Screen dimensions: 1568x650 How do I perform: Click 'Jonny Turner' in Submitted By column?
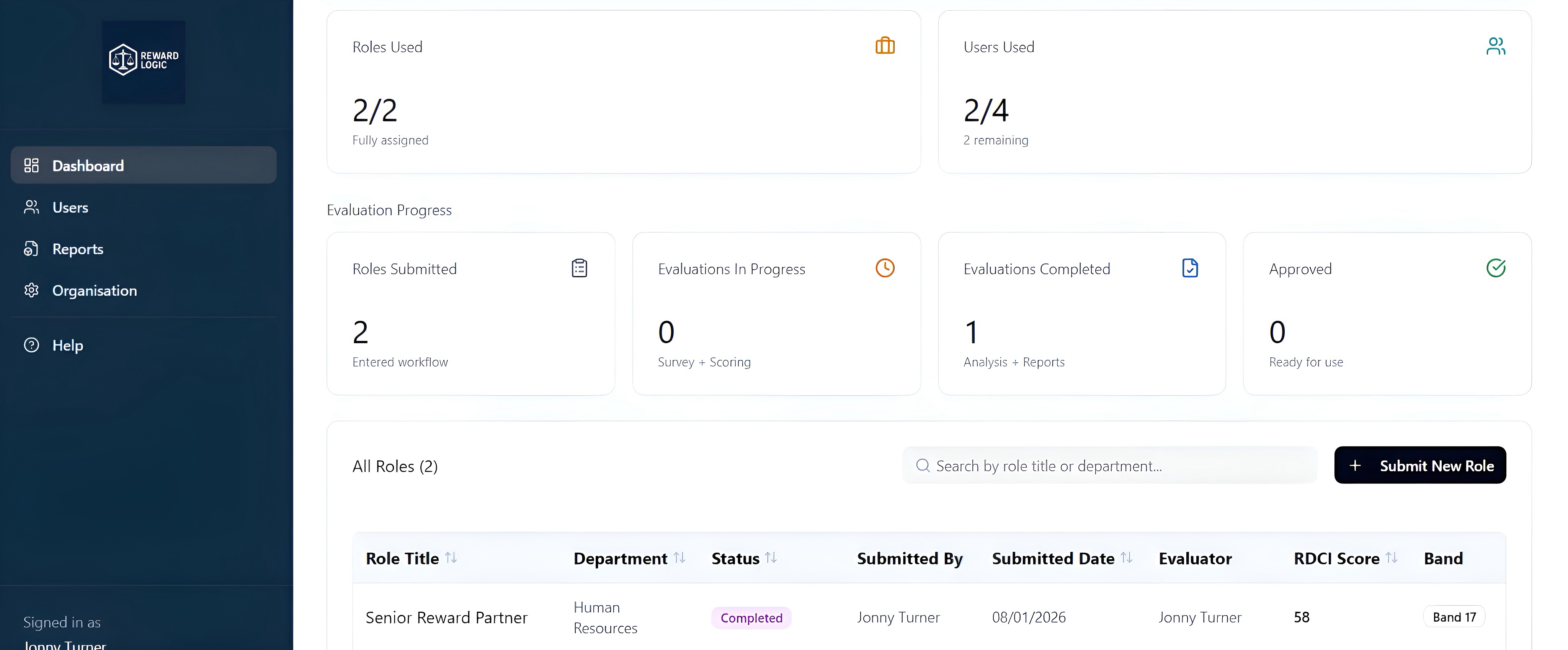898,617
